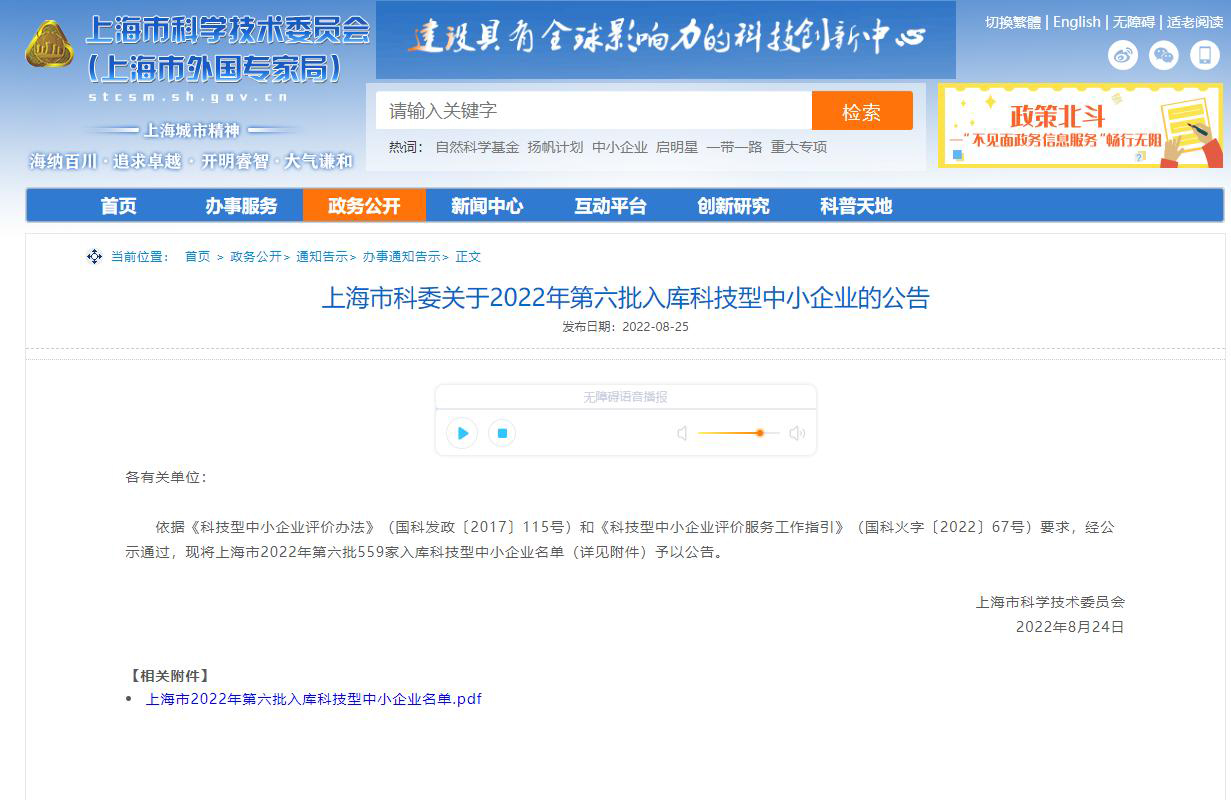Screen dimensions: 1231x800
Task: Open the 互动平台 menu item
Action: click(x=611, y=205)
